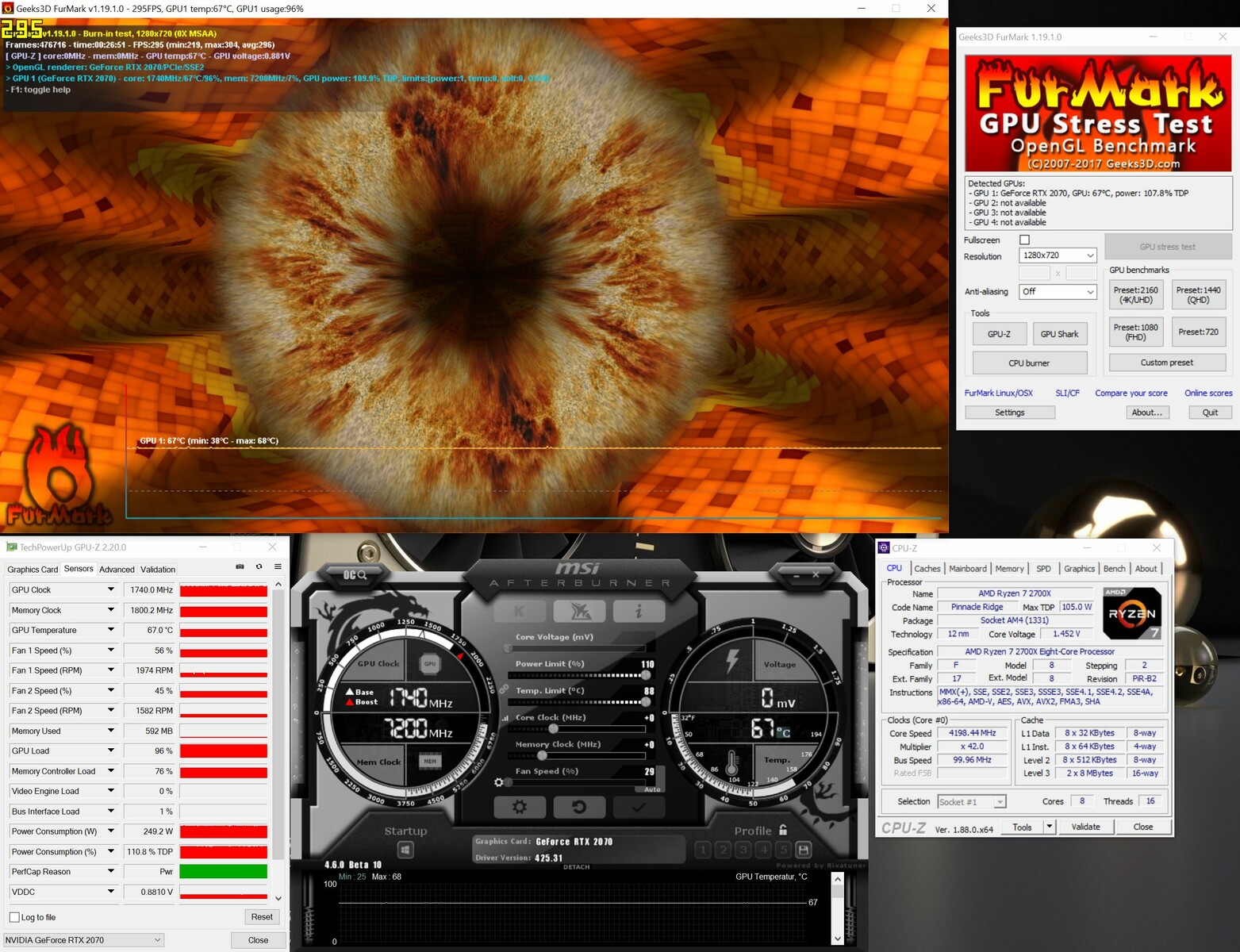Save the Afterburner profile with the floppy icon

pos(804,850)
